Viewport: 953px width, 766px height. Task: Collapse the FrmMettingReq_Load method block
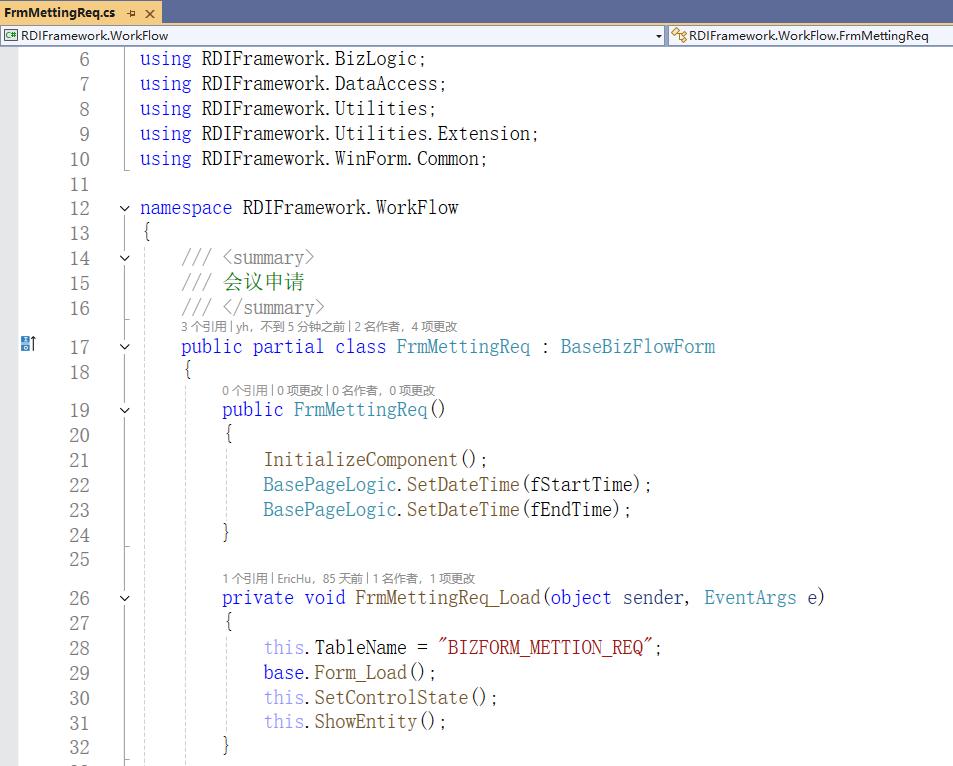tap(124, 598)
